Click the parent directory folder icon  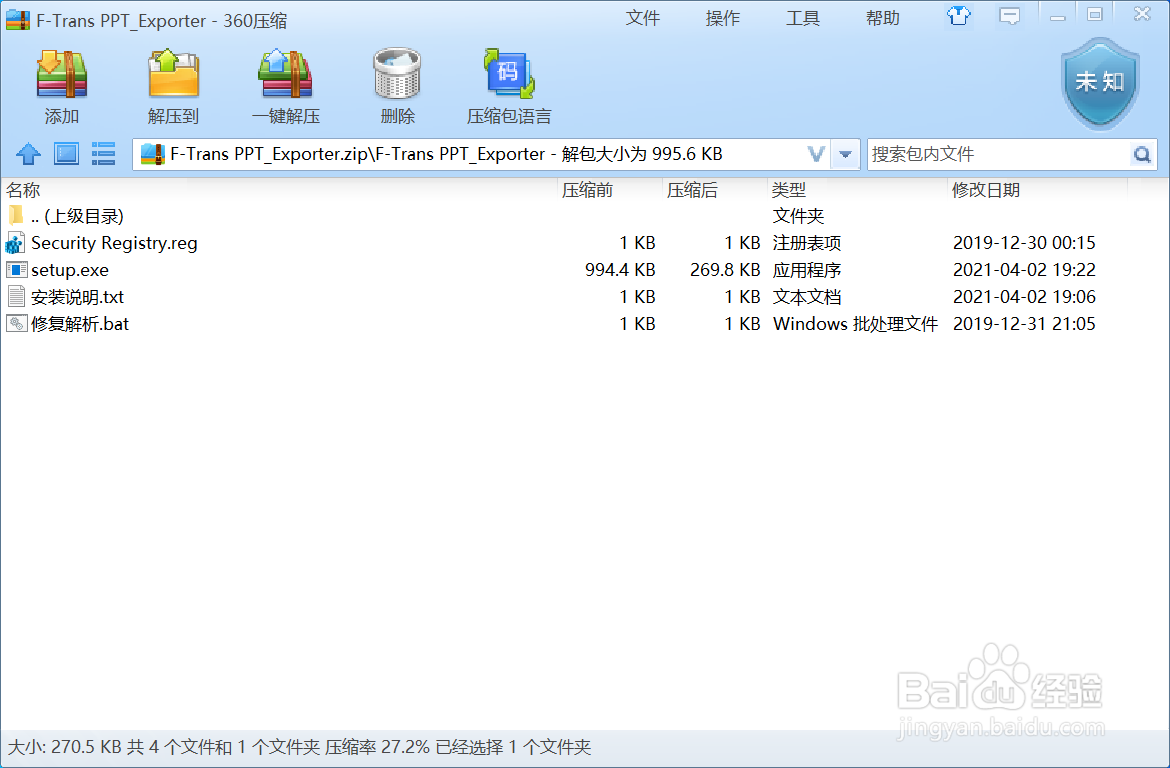tap(16, 216)
